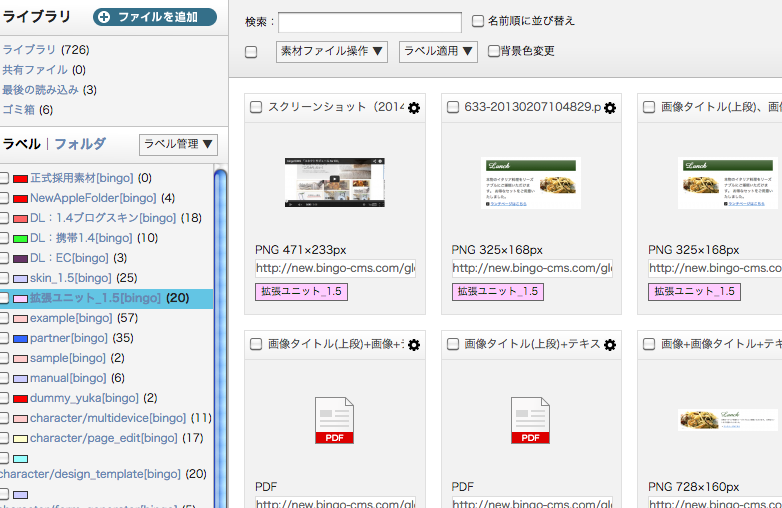Open the 633-20130207104829 Lunch thumbnail

(531, 183)
